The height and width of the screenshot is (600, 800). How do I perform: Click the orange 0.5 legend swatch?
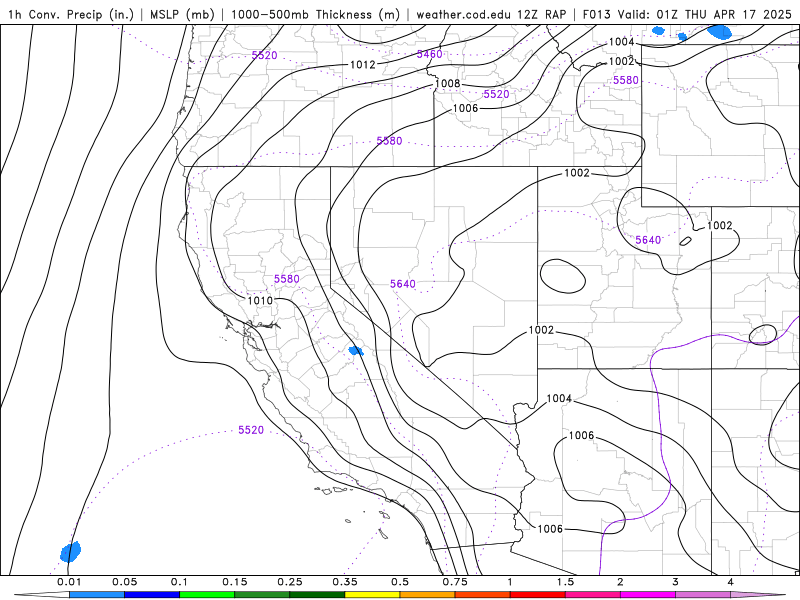coord(427,595)
